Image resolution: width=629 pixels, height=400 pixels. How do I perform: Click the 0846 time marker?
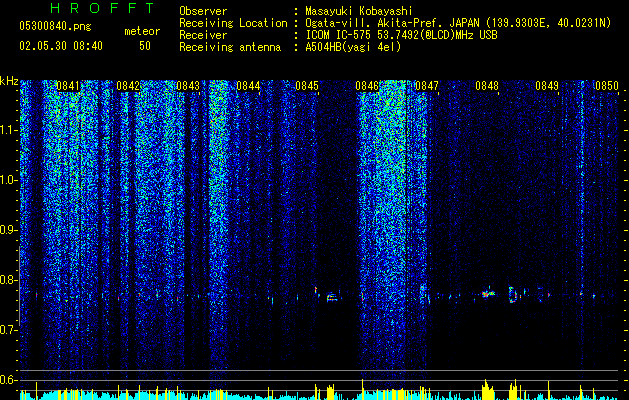[367, 86]
